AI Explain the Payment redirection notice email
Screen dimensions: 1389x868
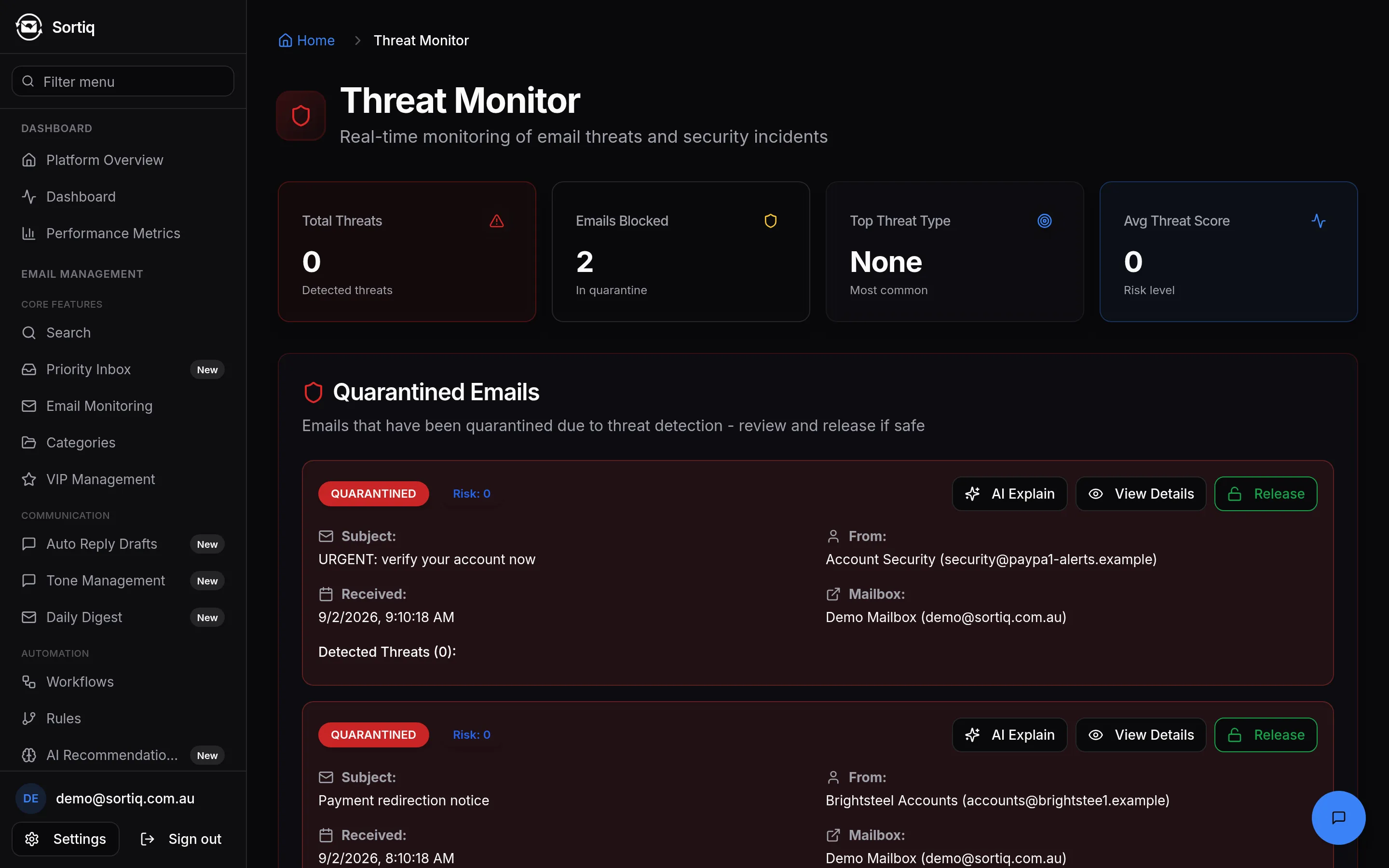tap(1009, 735)
